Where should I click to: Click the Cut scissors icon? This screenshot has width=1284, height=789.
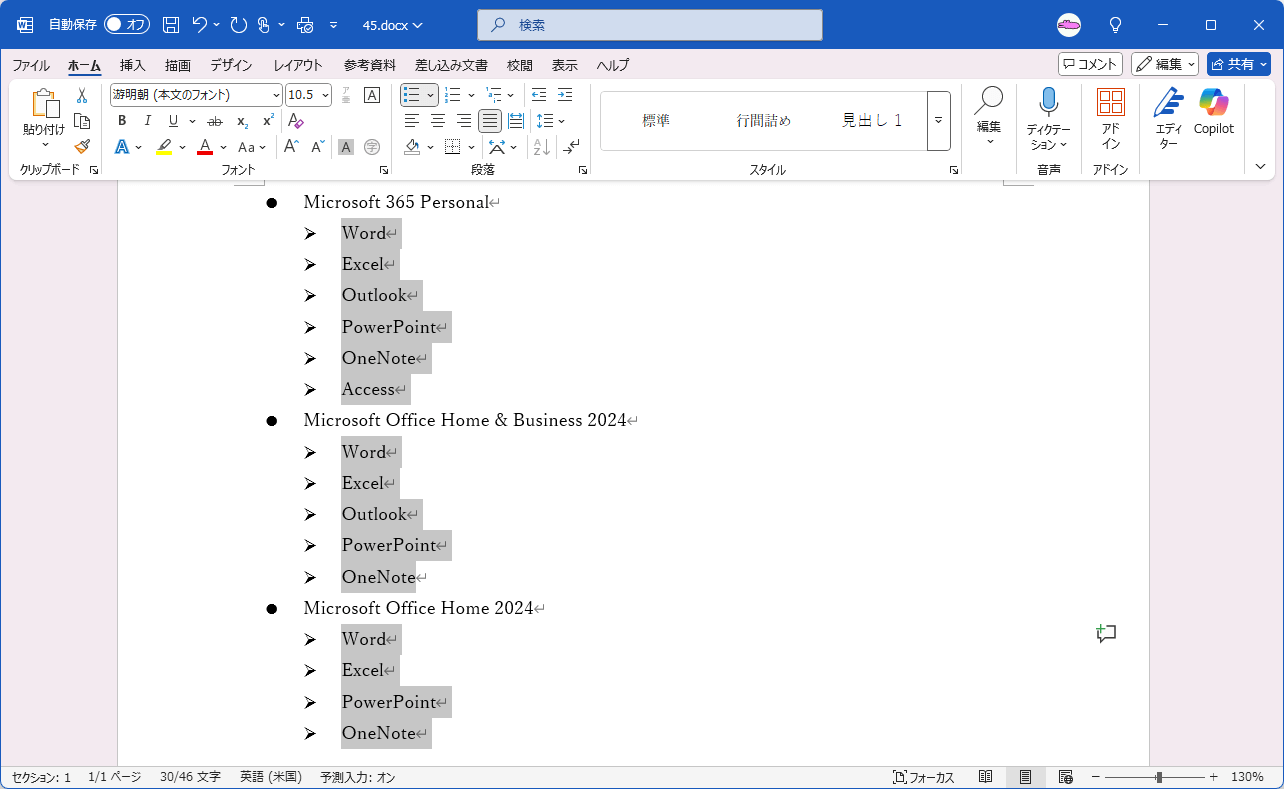coord(82,96)
